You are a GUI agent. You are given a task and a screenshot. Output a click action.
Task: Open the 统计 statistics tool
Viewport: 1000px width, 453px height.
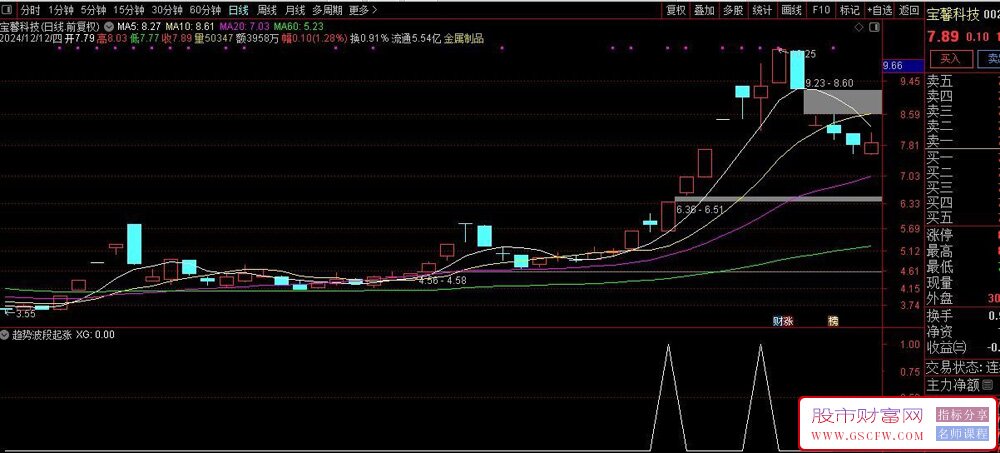(x=762, y=10)
